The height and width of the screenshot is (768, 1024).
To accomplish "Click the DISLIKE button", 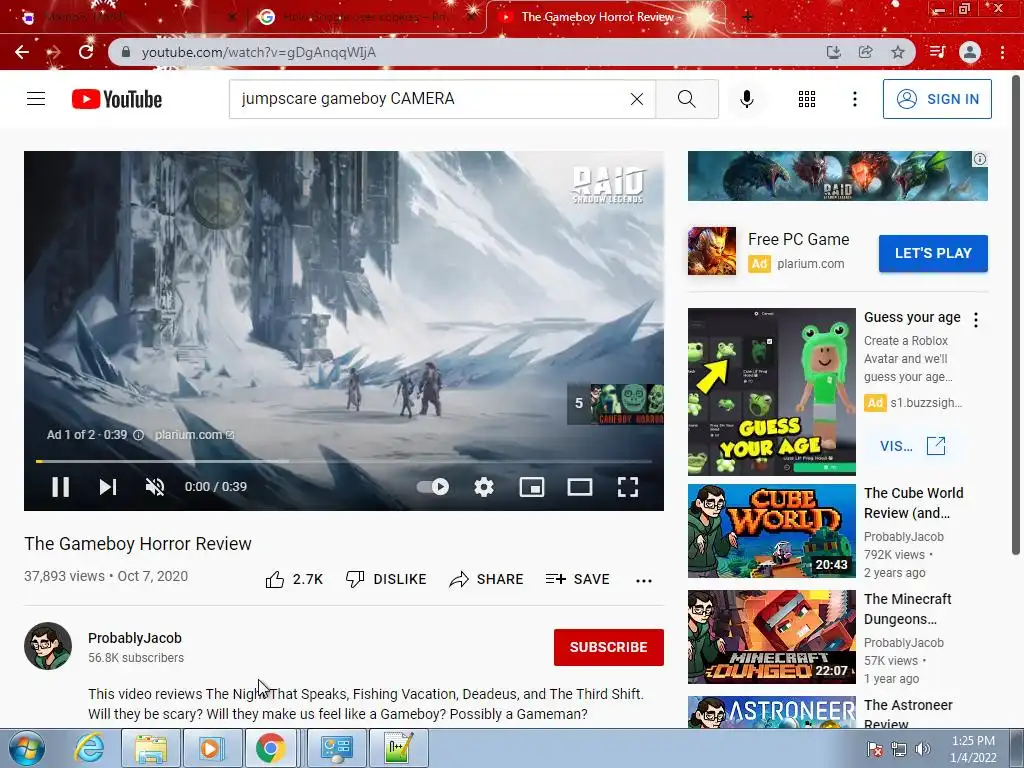I will coord(386,579).
